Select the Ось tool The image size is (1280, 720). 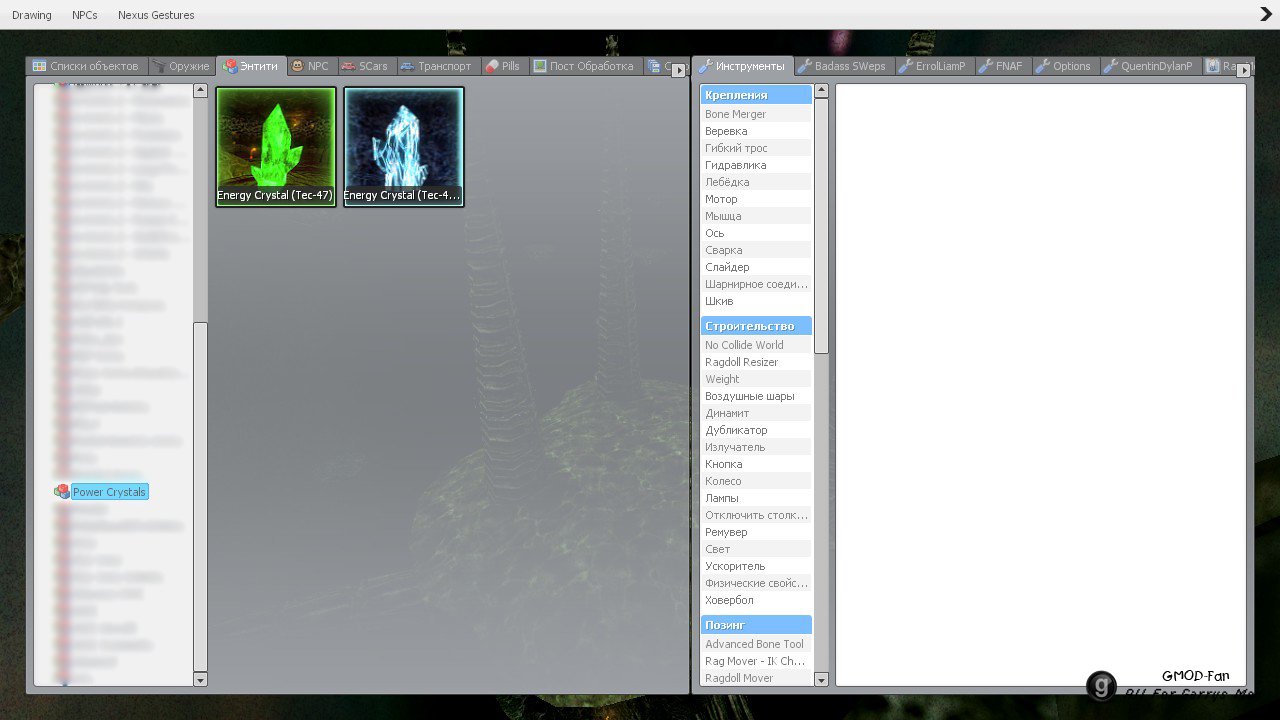point(757,233)
